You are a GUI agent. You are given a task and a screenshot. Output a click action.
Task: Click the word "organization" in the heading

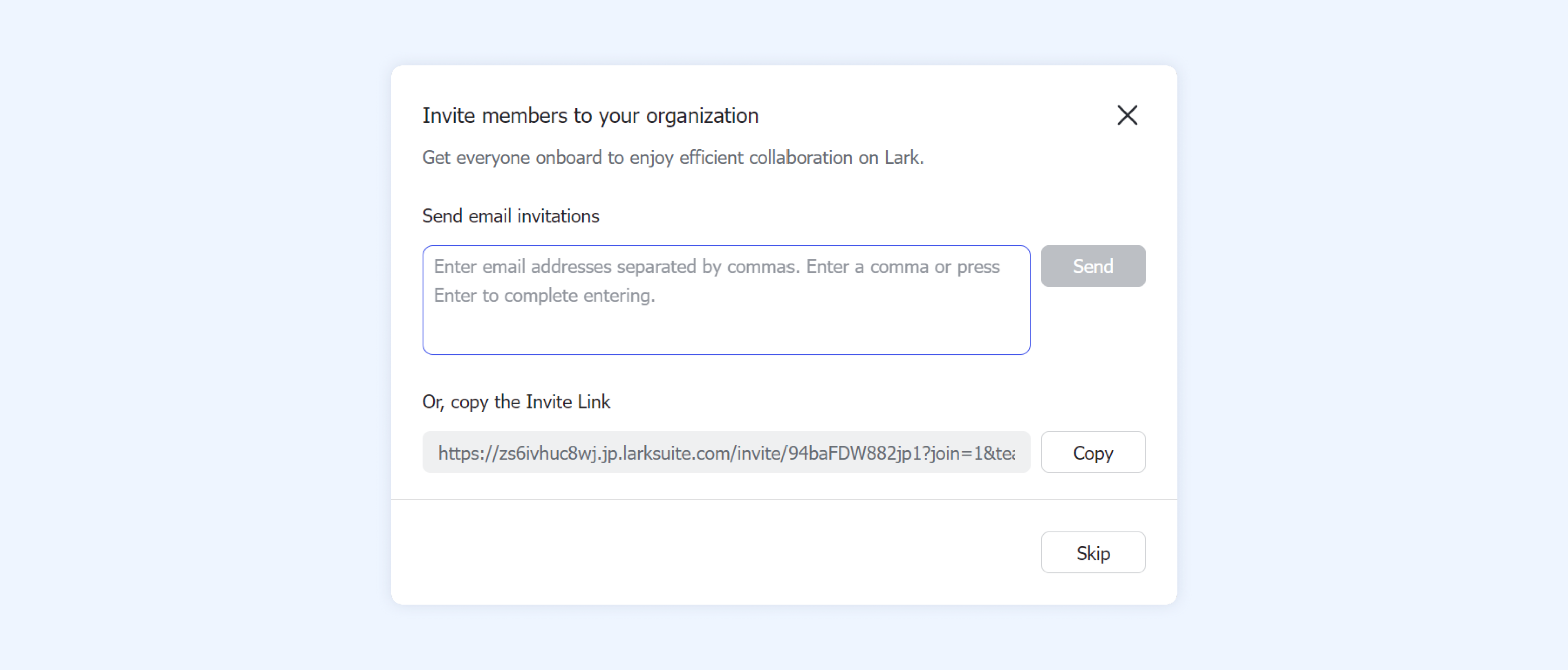click(702, 116)
